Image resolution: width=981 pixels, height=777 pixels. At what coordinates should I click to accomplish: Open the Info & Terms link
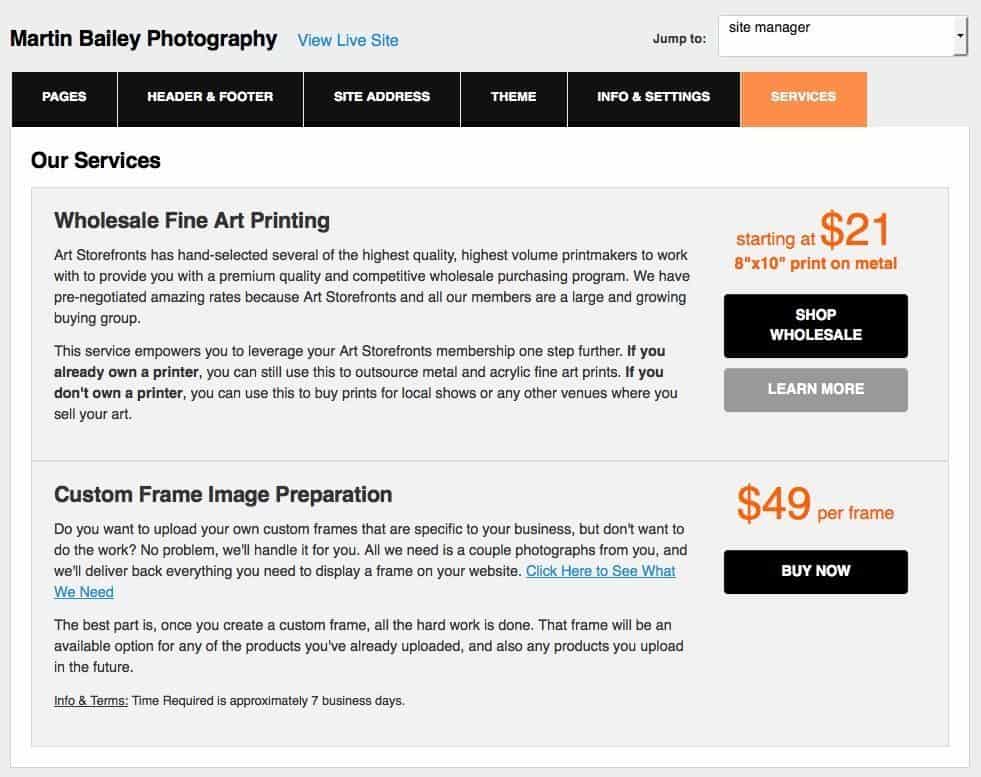(x=91, y=701)
